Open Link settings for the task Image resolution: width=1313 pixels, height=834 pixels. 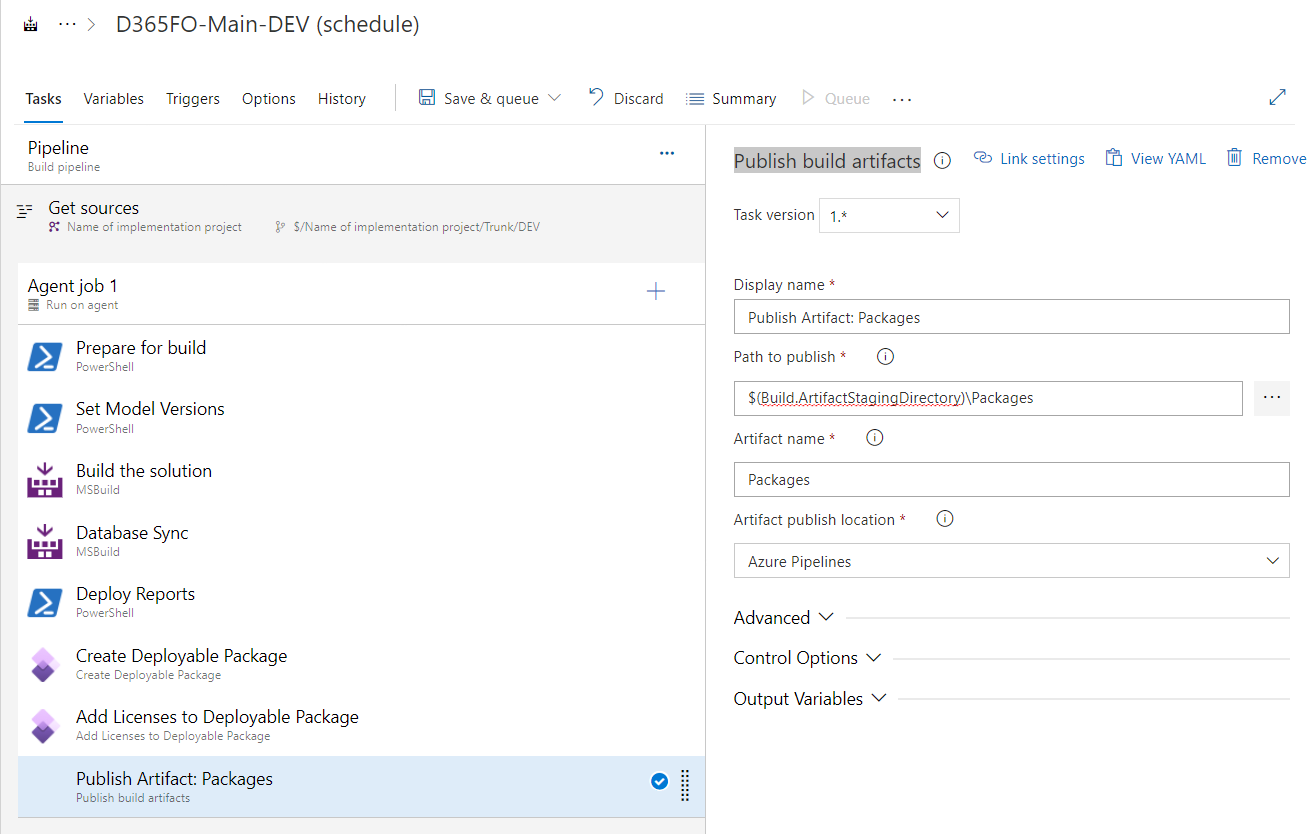point(1028,158)
